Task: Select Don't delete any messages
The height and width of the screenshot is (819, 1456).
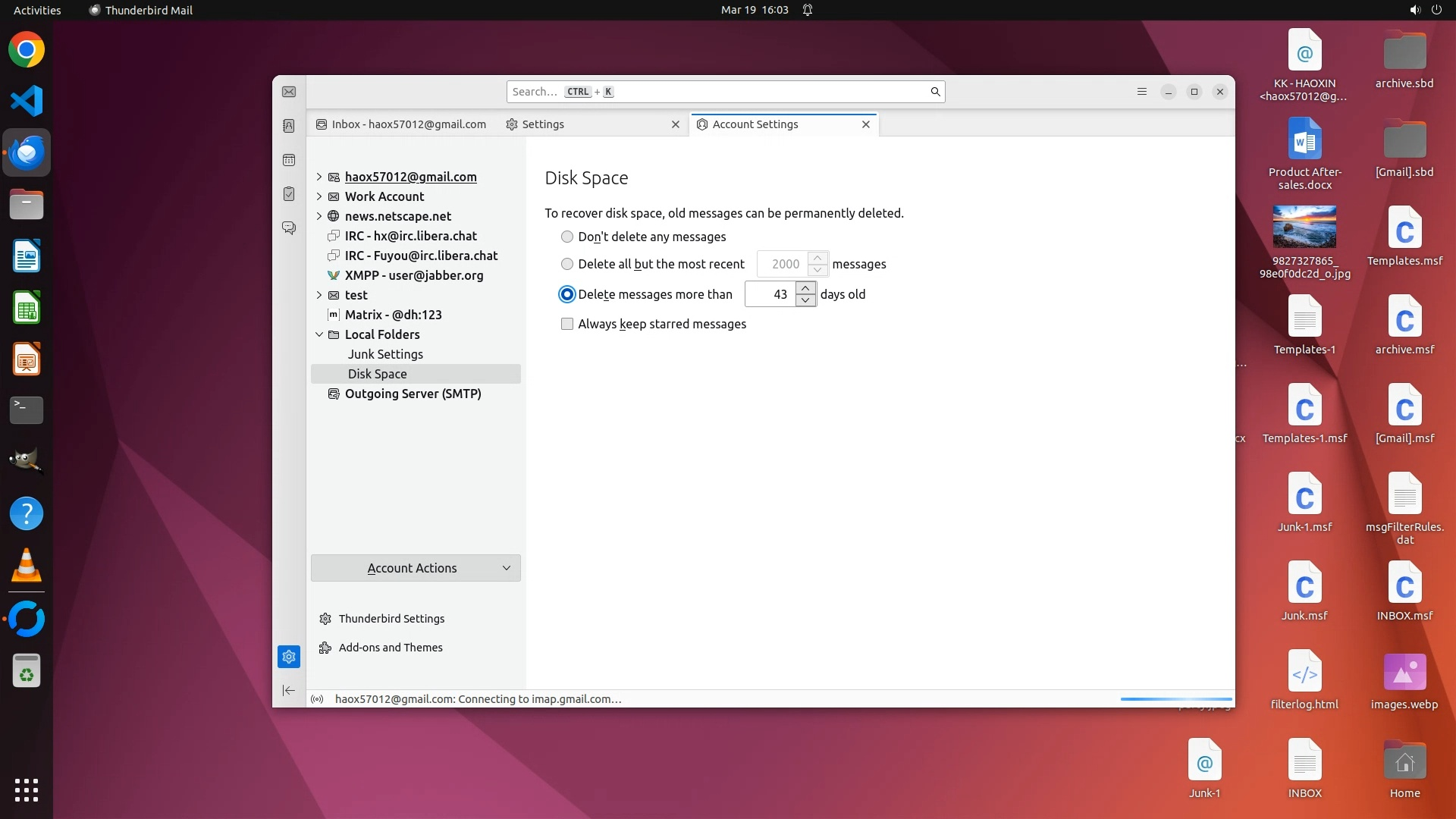Action: point(567,237)
